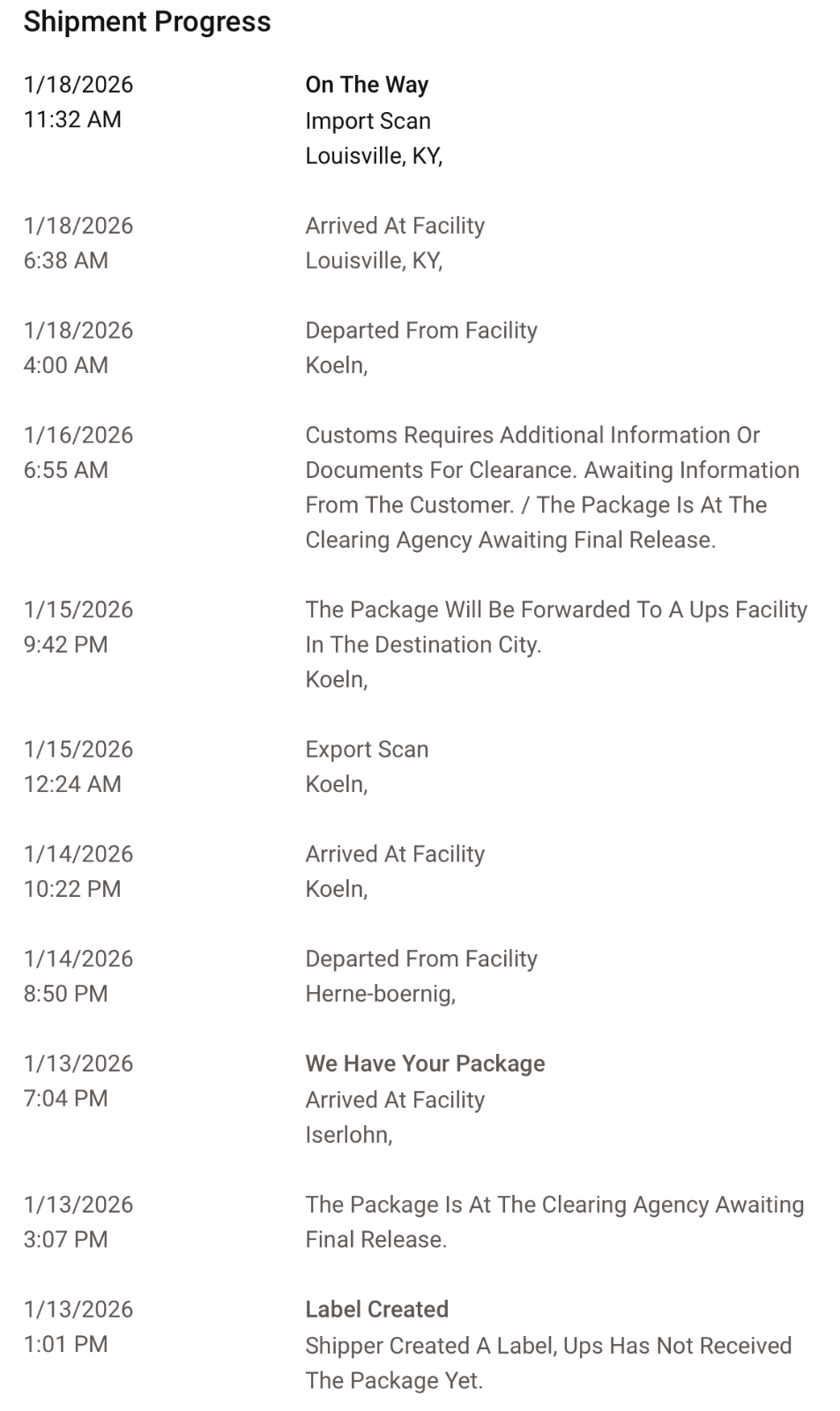Click the 1/16/2026 date entry

pos(78,436)
